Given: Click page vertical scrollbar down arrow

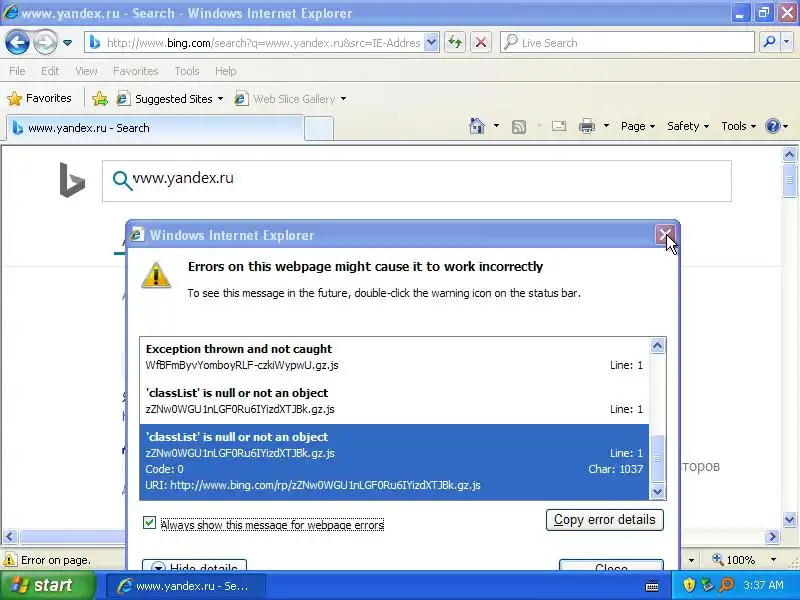Looking at the screenshot, I should (789, 519).
